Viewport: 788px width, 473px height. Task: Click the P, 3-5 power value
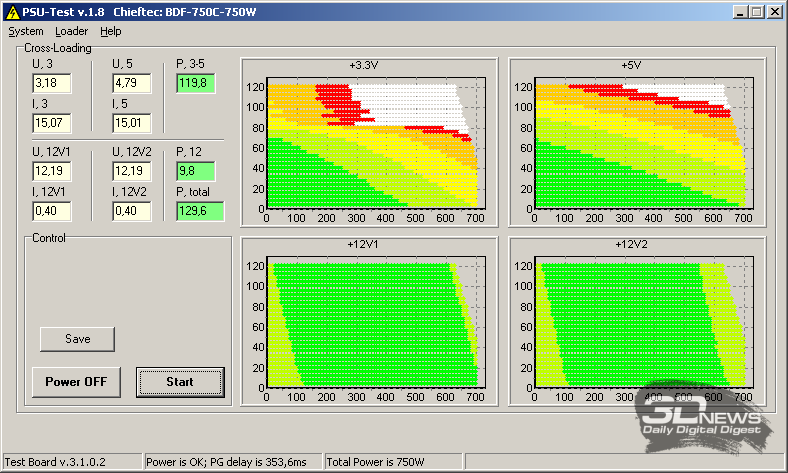(x=195, y=83)
